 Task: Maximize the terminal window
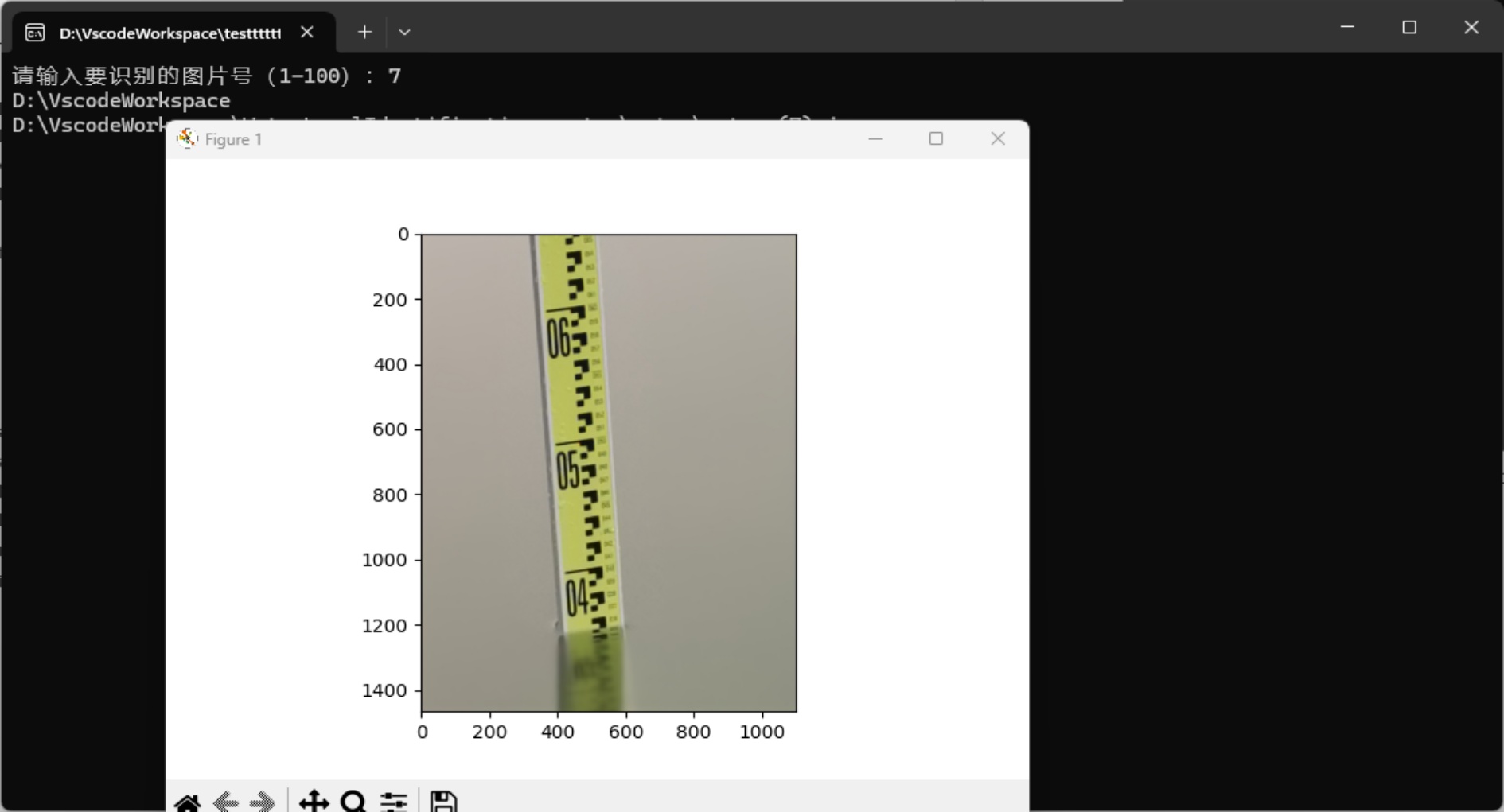[1409, 27]
